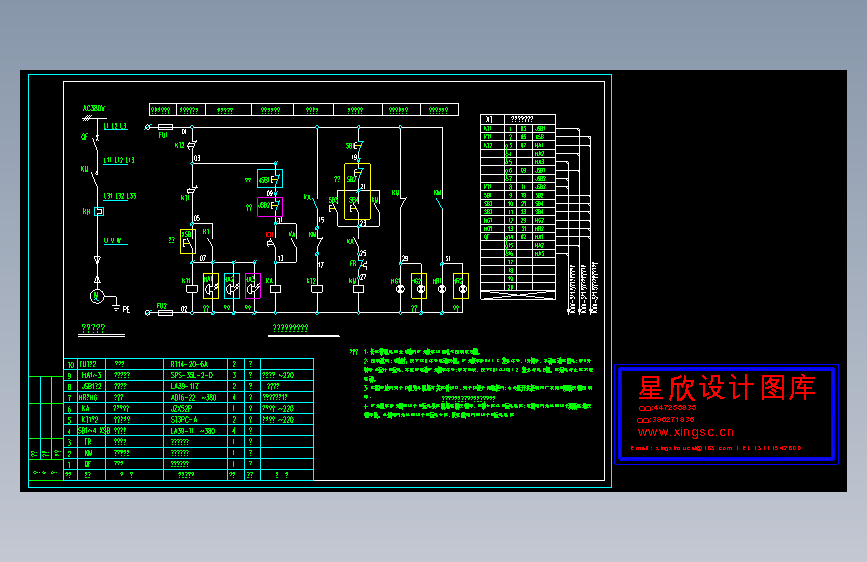Screen dimensions: 867x562
Task: Click the magenta-boxed JSB2 pushbutton contact
Action: (x=270, y=207)
